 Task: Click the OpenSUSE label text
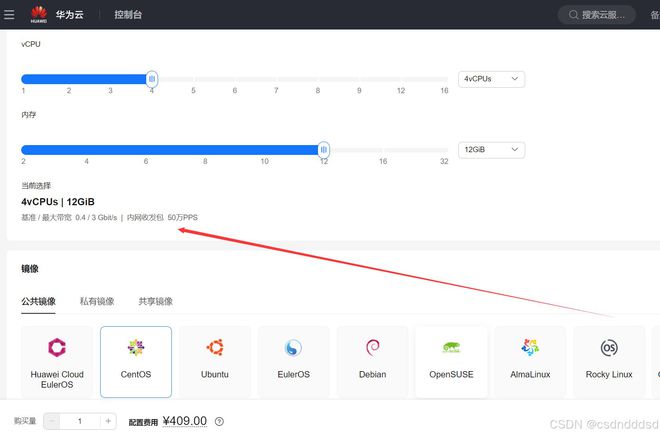(x=451, y=374)
